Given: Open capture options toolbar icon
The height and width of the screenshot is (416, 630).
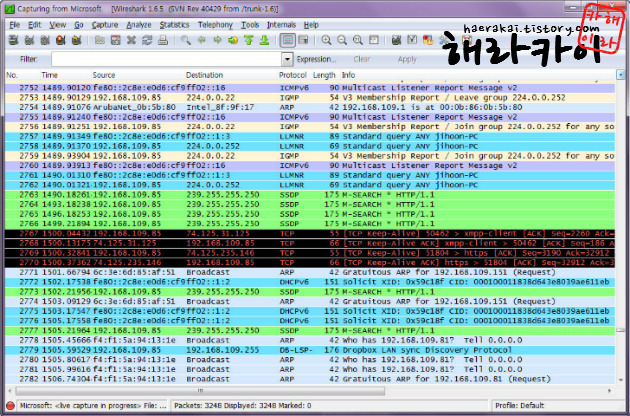Looking at the screenshot, I should click(x=29, y=40).
